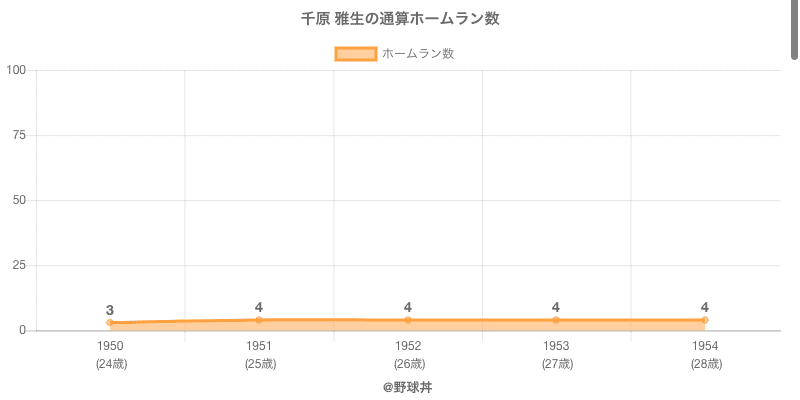Viewport: 800px width, 400px height.
Task: Click the 1954 (28歳) axis label
Action: click(x=705, y=355)
